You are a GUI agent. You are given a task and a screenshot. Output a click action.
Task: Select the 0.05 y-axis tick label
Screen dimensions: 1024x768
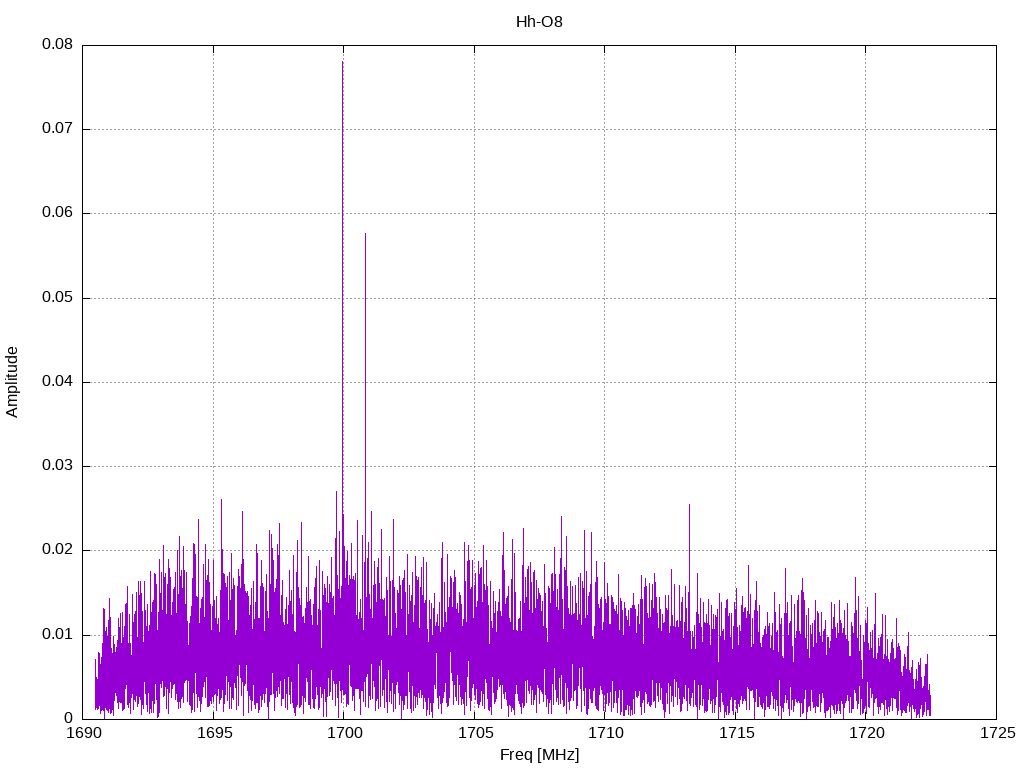(57, 298)
